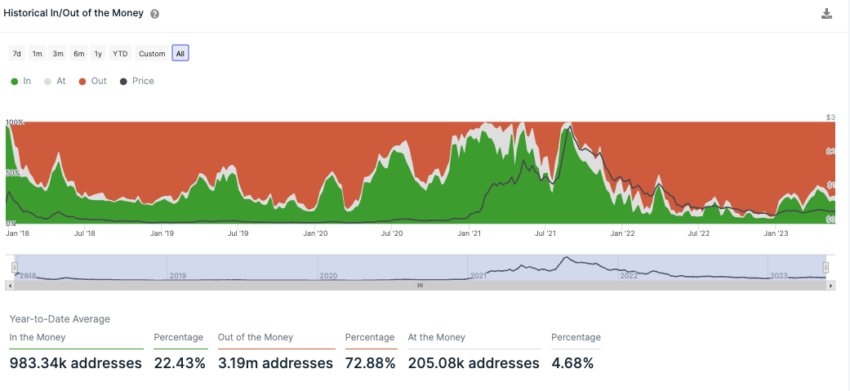Choose the 6m time range
Screen dimensions: 850x391
[79, 54]
